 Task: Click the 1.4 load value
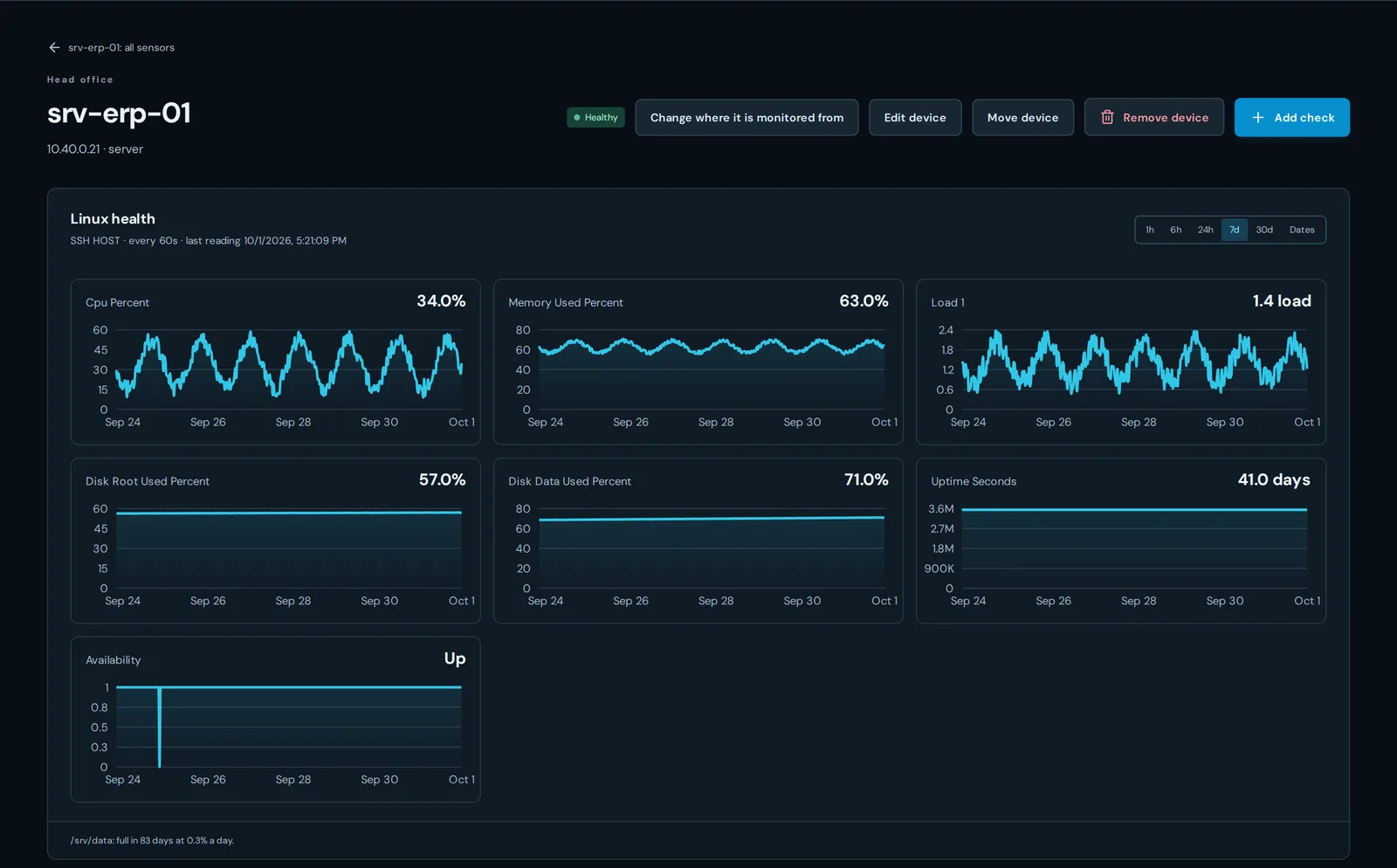click(1282, 301)
